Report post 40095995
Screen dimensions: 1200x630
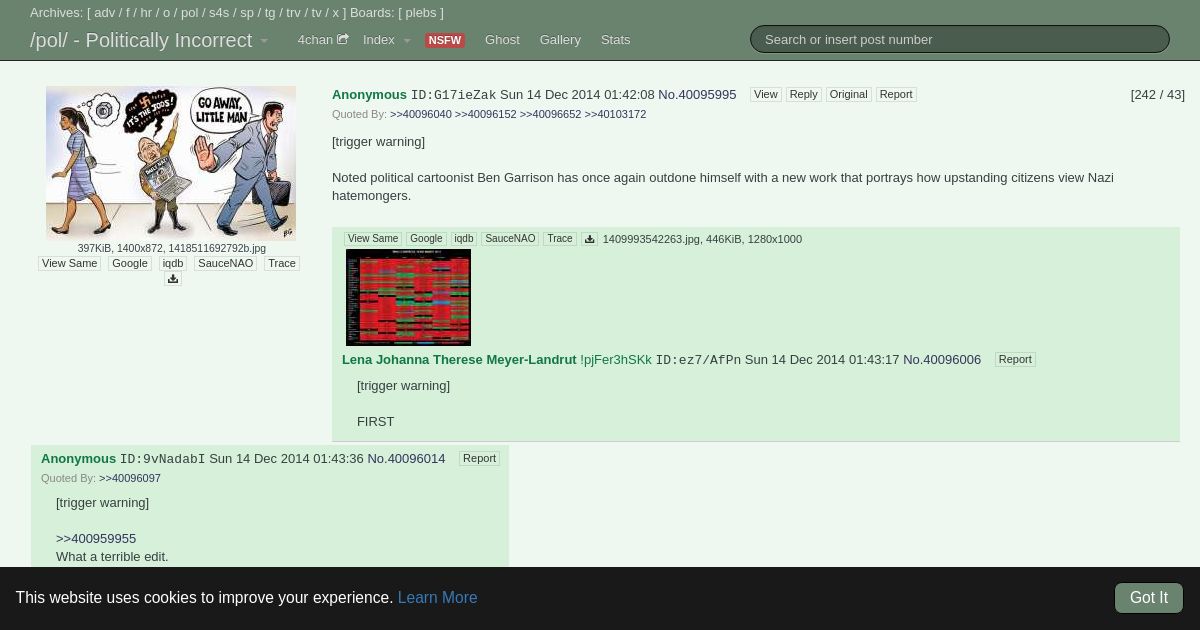click(x=896, y=94)
